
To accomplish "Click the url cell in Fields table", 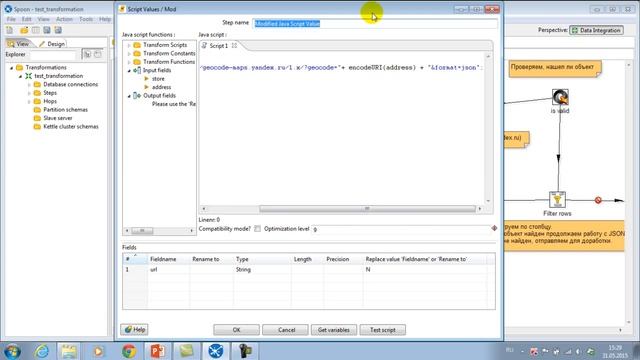I will pos(168,270).
